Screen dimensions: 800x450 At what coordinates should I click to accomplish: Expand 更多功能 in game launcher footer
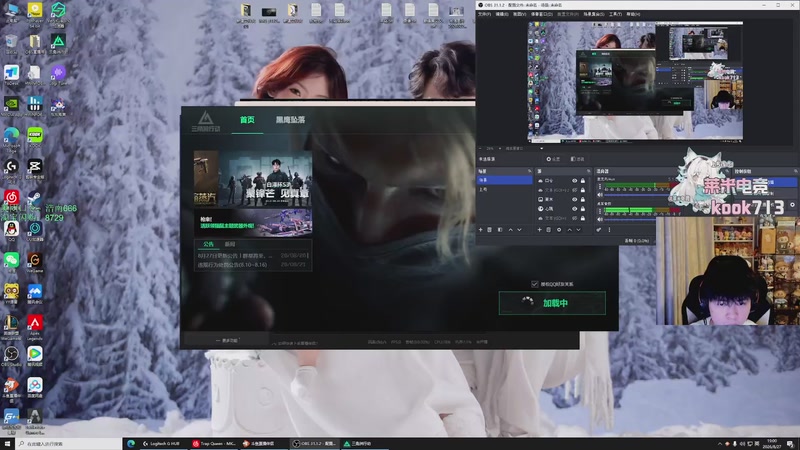point(227,340)
